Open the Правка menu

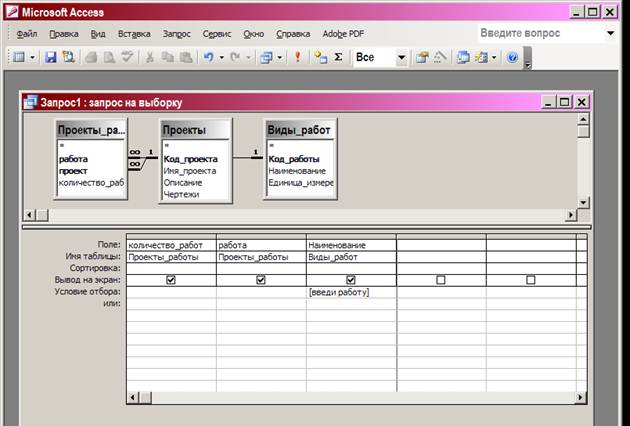coord(64,34)
